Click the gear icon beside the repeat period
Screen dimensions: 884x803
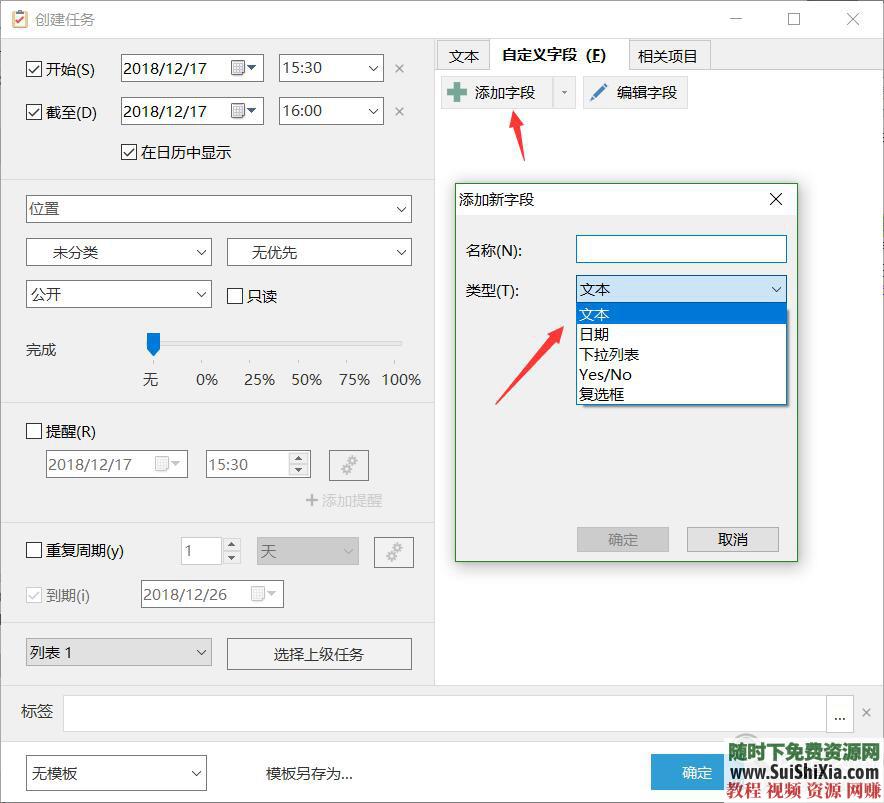(393, 551)
